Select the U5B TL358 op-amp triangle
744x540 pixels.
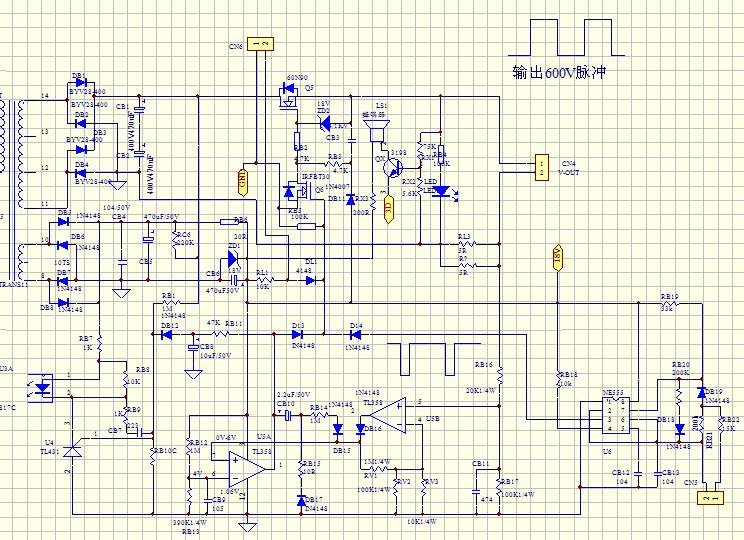point(388,415)
